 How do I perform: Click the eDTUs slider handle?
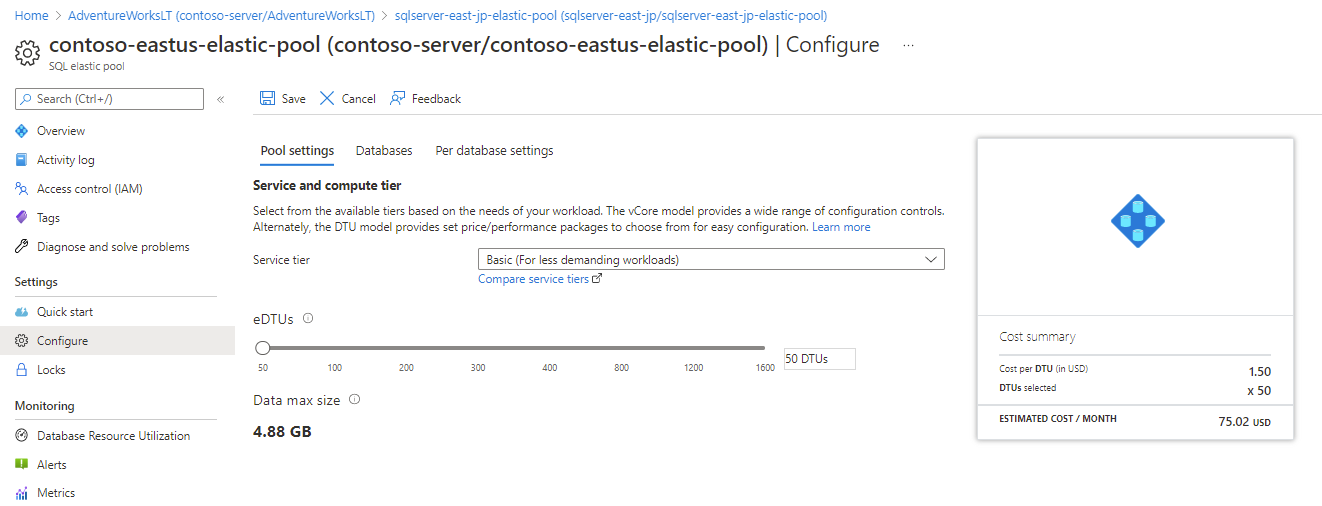pos(263,348)
